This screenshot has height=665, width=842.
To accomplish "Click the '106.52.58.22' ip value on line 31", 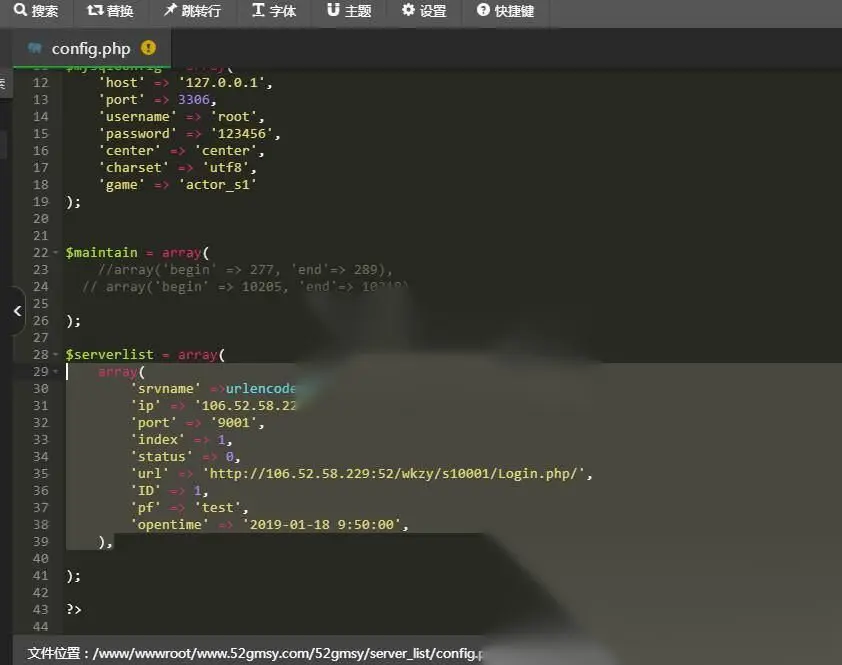I will [x=245, y=406].
